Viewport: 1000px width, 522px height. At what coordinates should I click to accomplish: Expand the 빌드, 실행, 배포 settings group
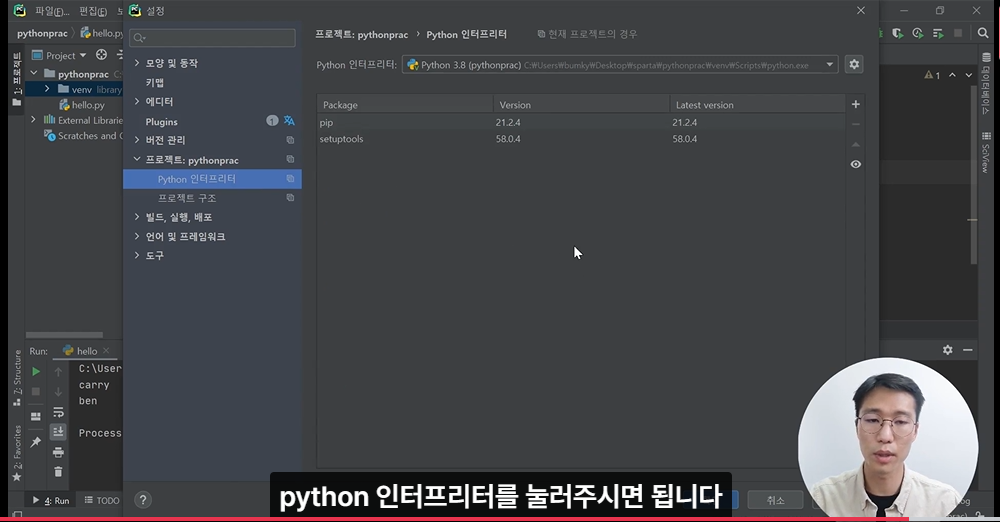tap(136, 217)
